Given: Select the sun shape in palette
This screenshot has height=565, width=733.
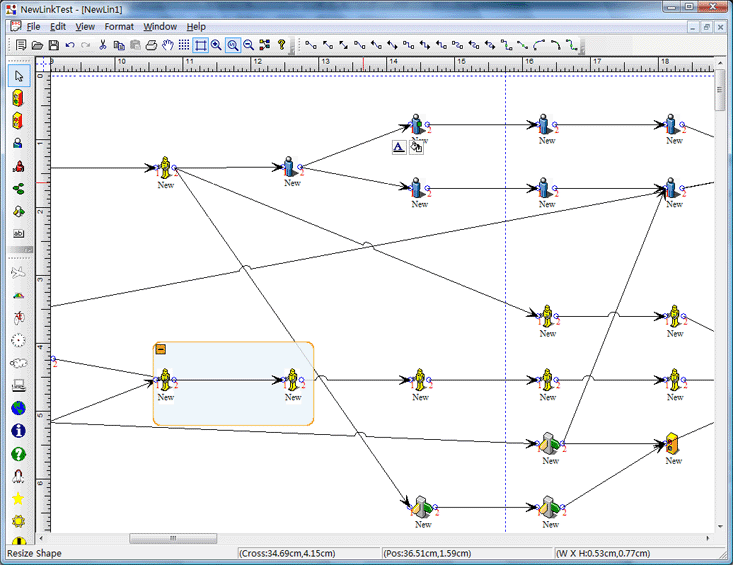Looking at the screenshot, I should 18,521.
